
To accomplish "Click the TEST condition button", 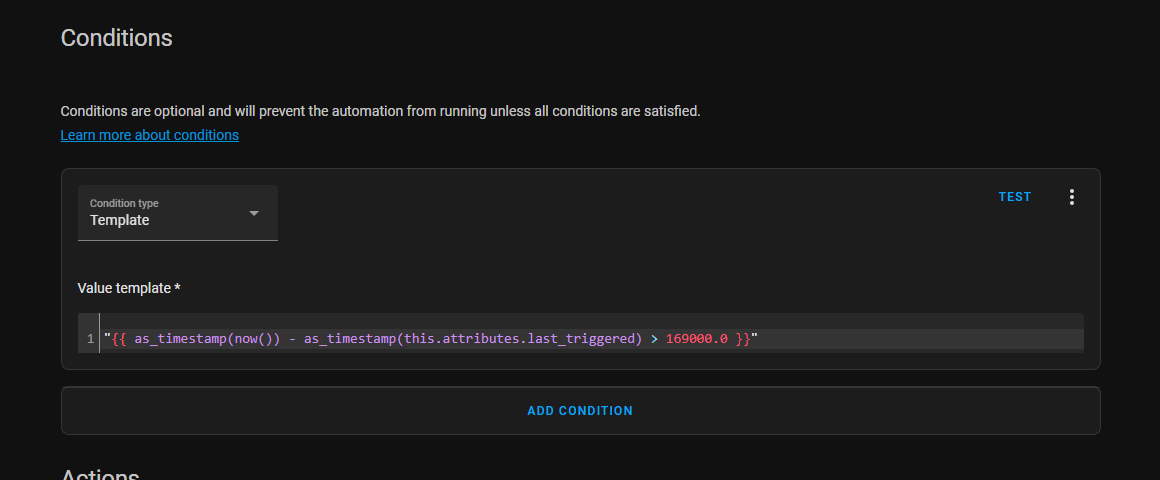I will pos(1015,197).
